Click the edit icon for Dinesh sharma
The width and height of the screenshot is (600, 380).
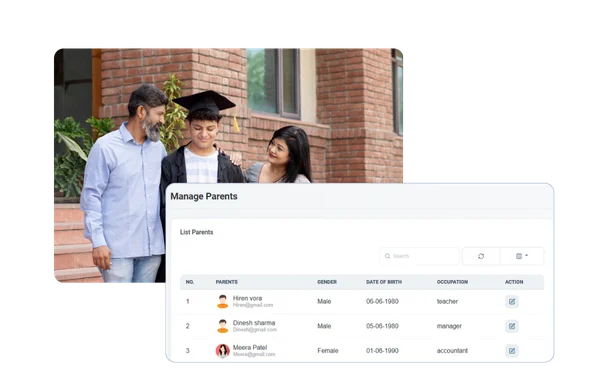512,326
